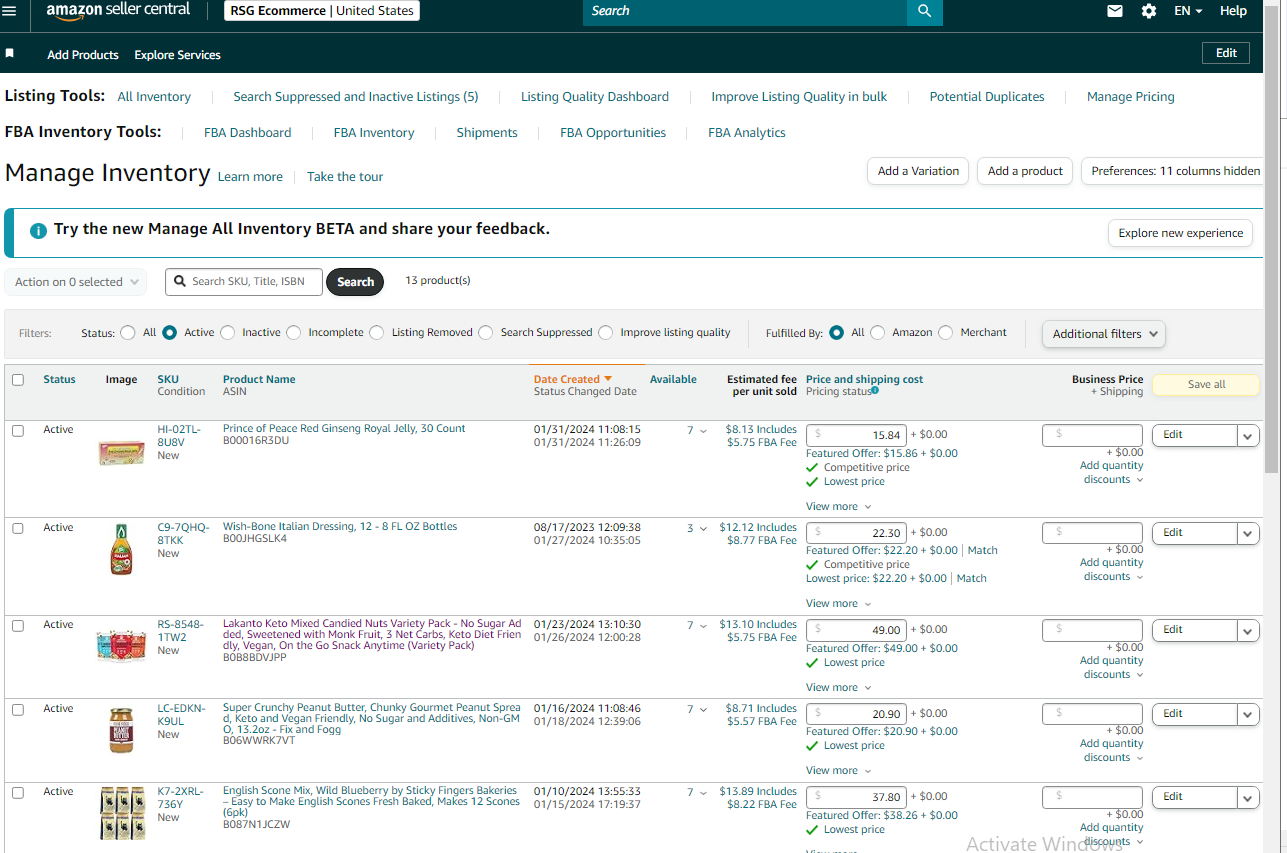Check the row checkbox for SKU HI-02TL-8U8V
1287x853 pixels.
tap(18, 430)
